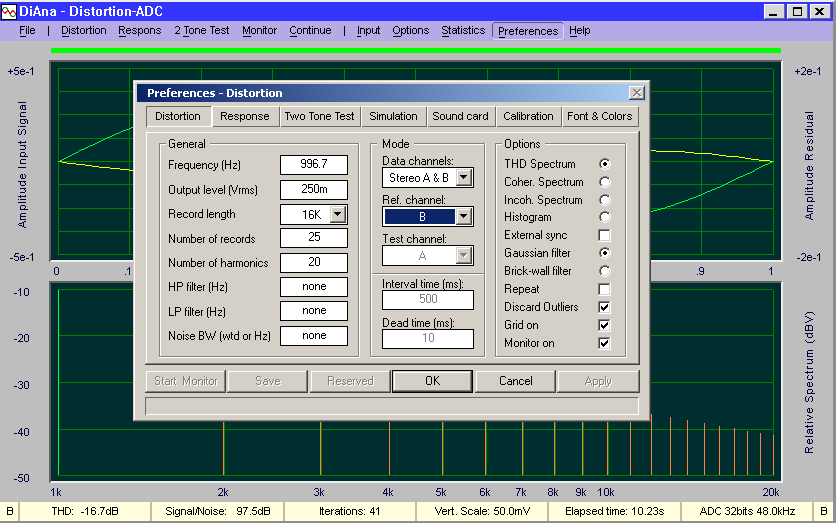836x523 pixels.
Task: Enable External sync checkbox
Action: (604, 235)
